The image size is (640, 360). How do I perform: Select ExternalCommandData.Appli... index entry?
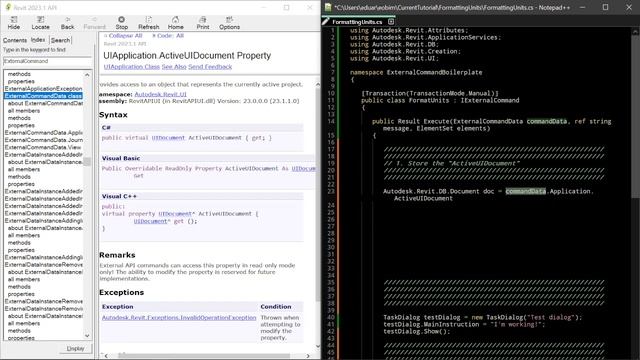pyautogui.click(x=43, y=133)
